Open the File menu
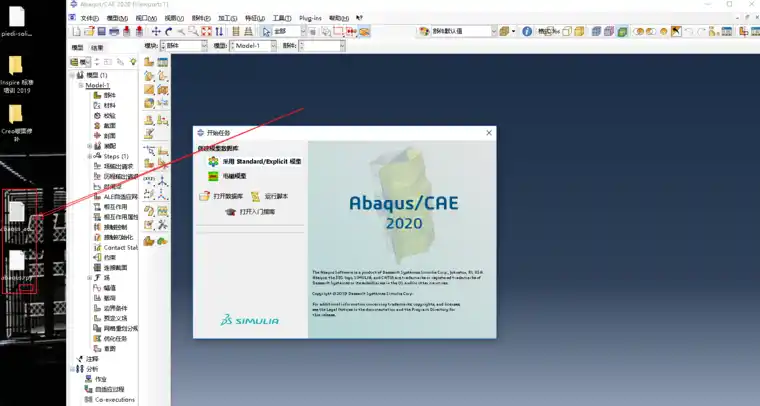 click(89, 18)
